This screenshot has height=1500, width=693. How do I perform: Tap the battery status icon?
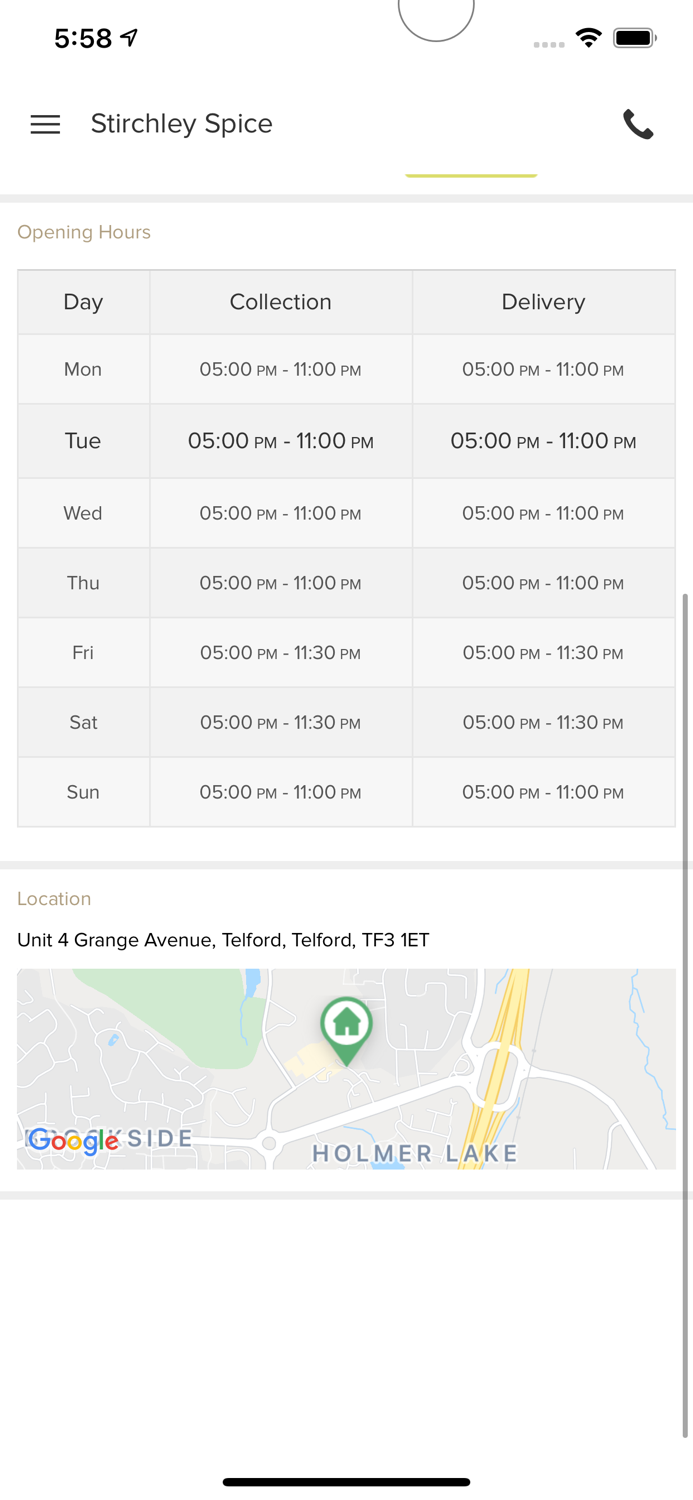(634, 39)
